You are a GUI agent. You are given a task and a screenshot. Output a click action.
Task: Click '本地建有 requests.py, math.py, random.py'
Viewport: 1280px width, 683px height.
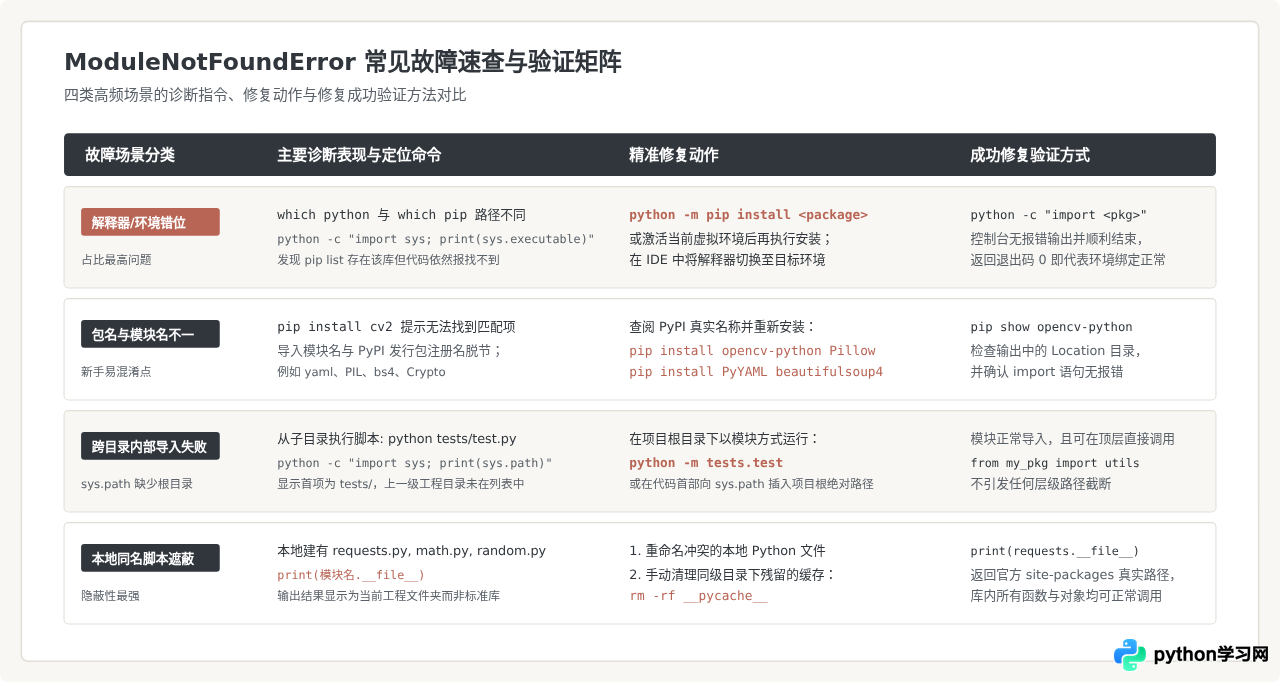click(x=411, y=551)
